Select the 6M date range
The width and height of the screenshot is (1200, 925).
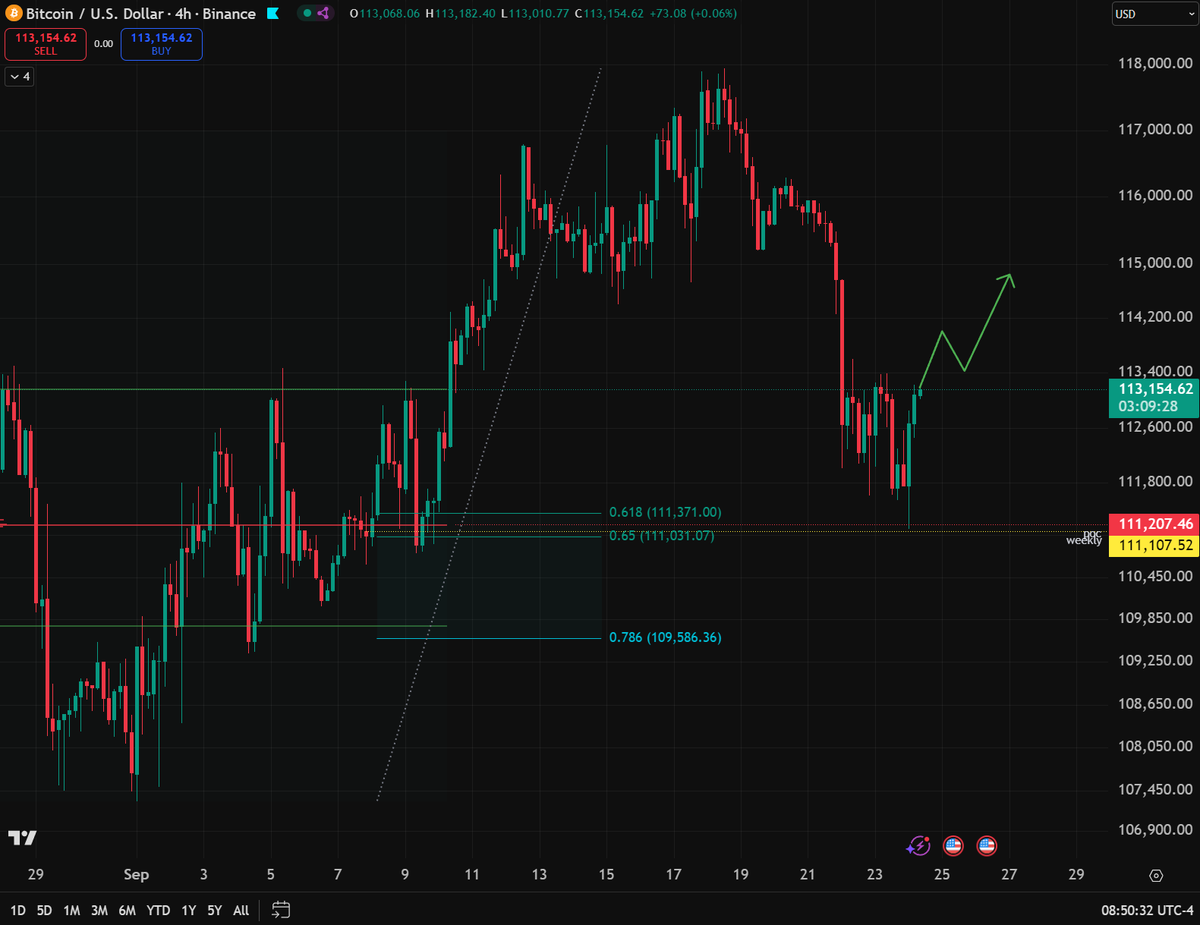(127, 910)
